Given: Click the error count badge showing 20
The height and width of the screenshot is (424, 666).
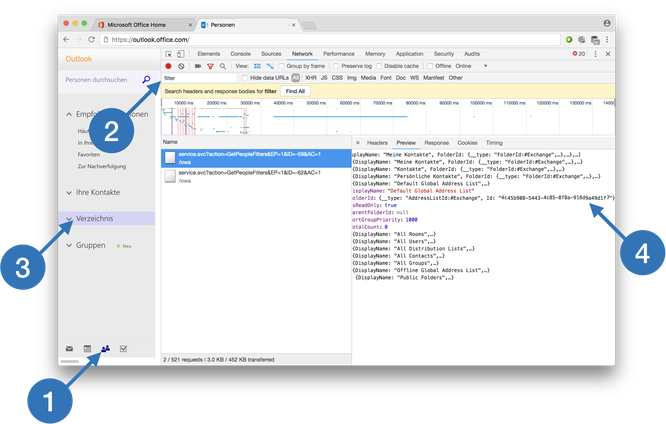Looking at the screenshot, I should click(x=579, y=54).
